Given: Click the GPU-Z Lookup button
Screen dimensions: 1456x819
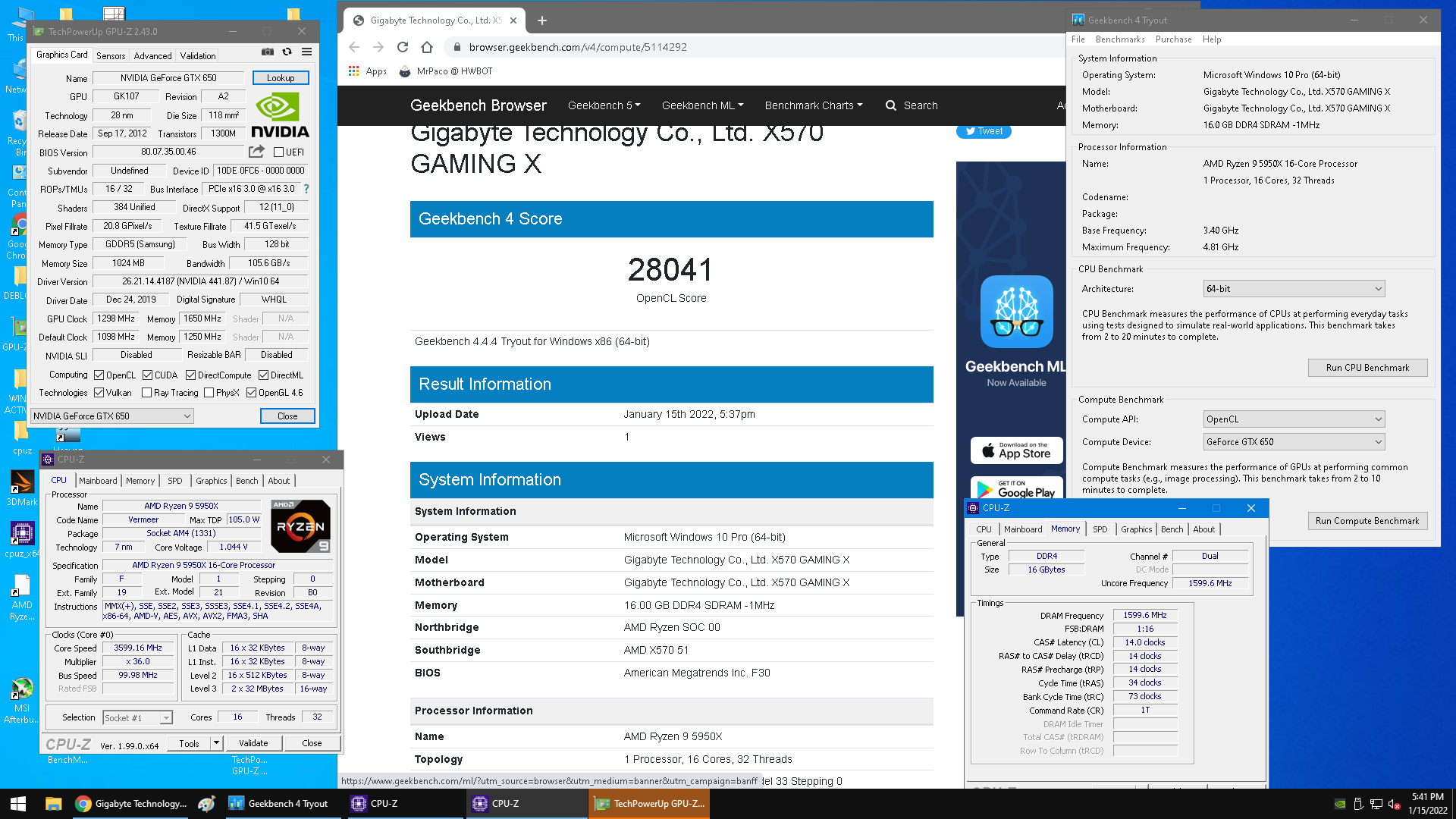Looking at the screenshot, I should pyautogui.click(x=281, y=77).
